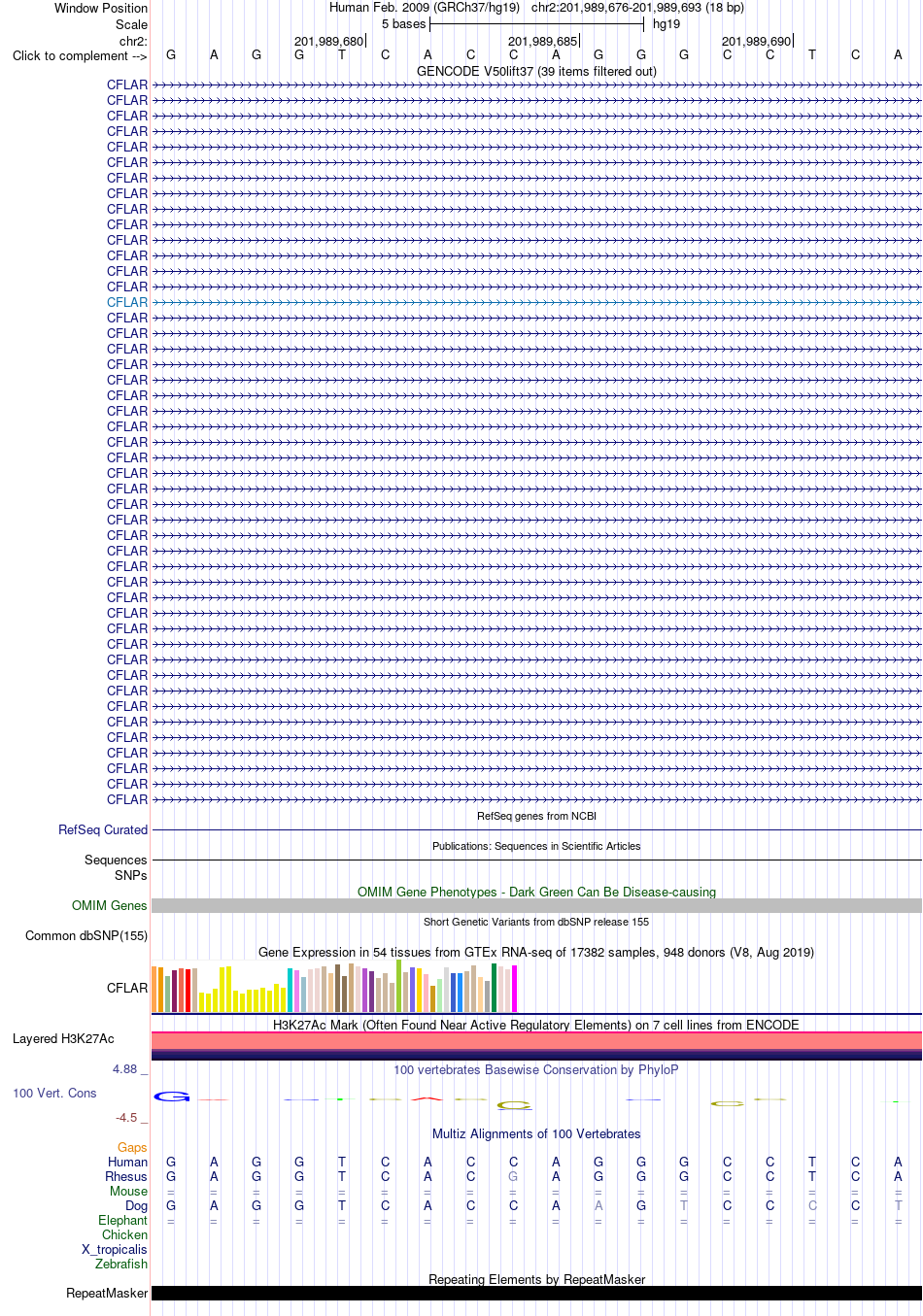Image resolution: width=923 pixels, height=1316 pixels.
Task: Click 'Short Genetic Variants from dbSNP release 155' title
Action: point(536,922)
